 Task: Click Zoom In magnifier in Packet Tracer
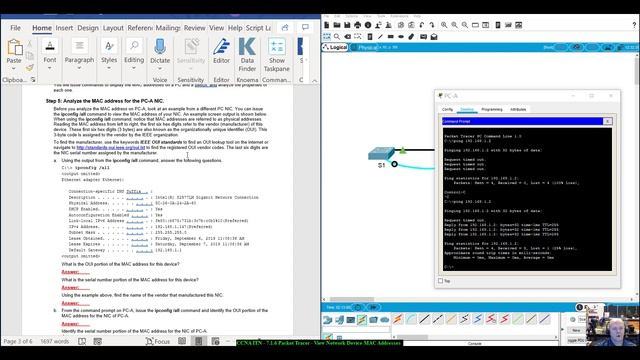click(x=444, y=25)
